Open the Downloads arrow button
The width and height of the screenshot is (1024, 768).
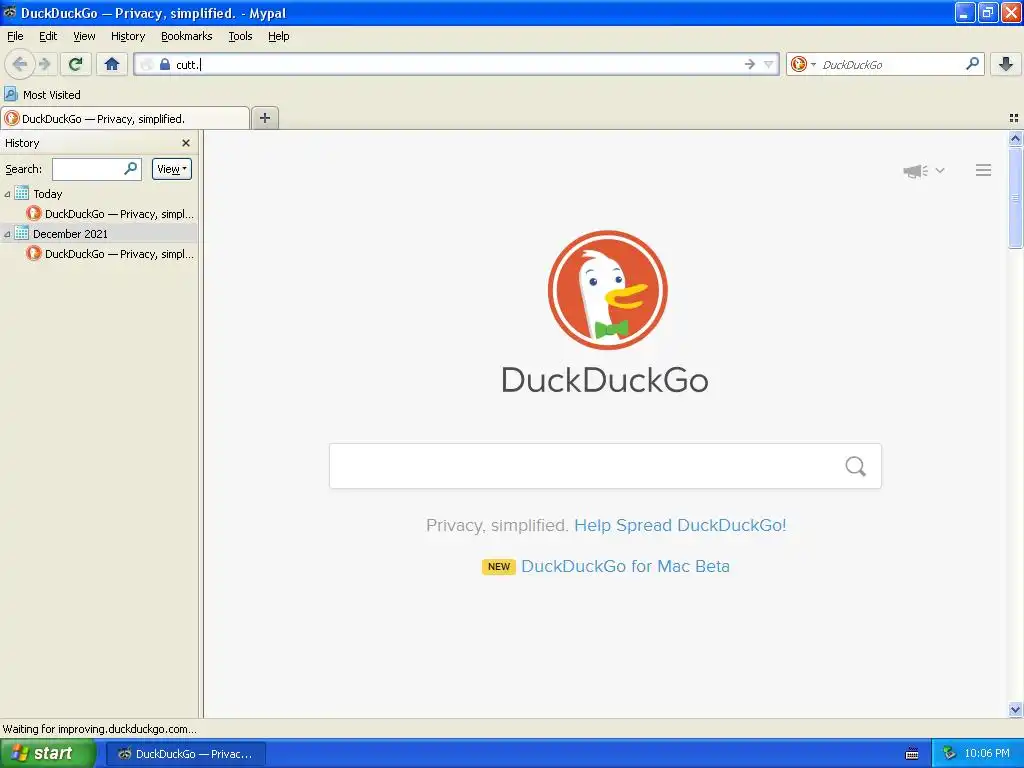click(x=1006, y=64)
